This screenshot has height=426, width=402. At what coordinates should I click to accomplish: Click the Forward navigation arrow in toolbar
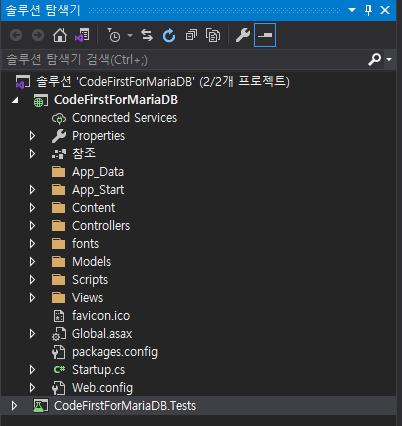38,35
